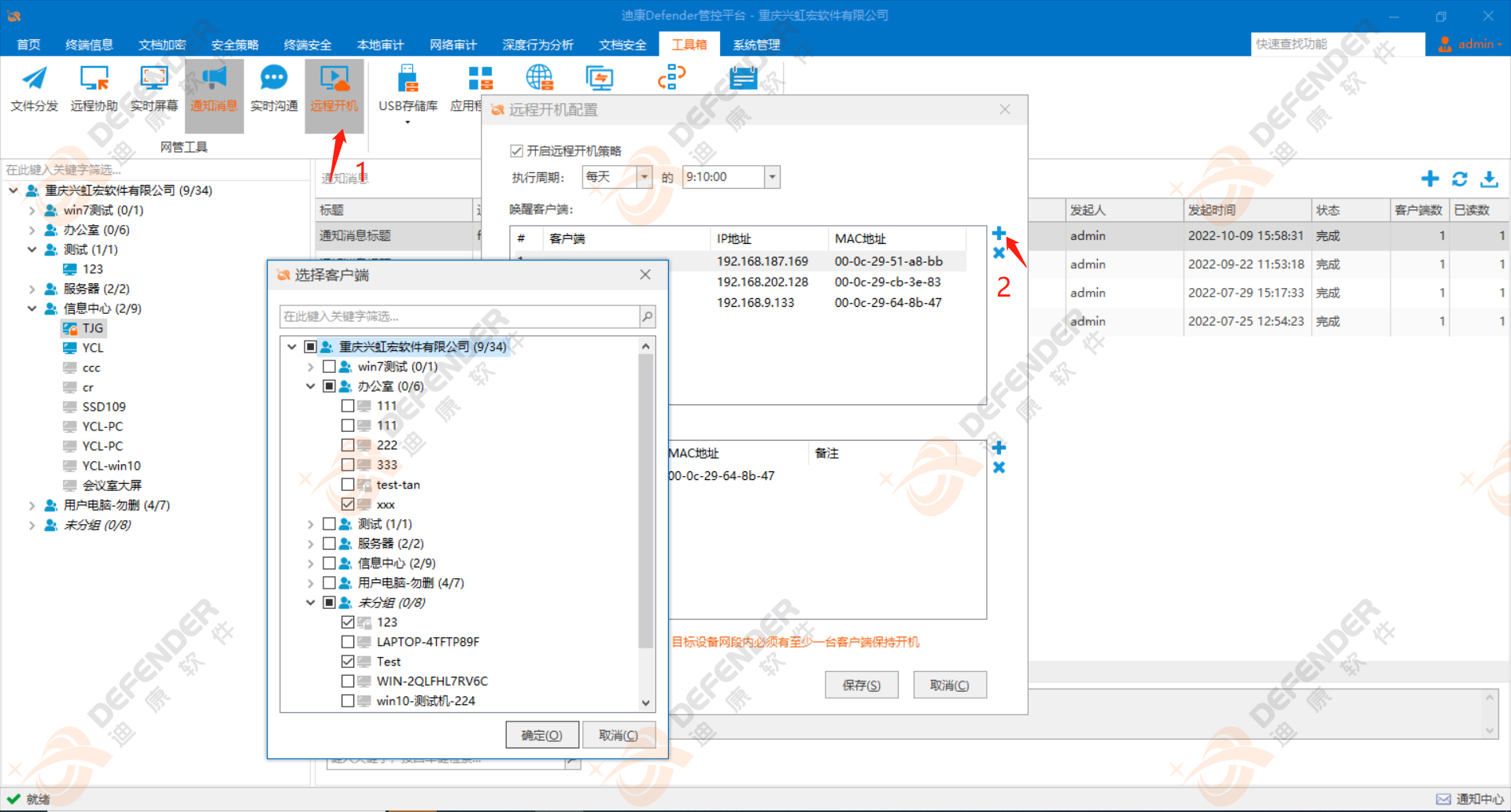The image size is (1511, 812).
Task: Check the 222 client checkbox
Action: tap(348, 445)
